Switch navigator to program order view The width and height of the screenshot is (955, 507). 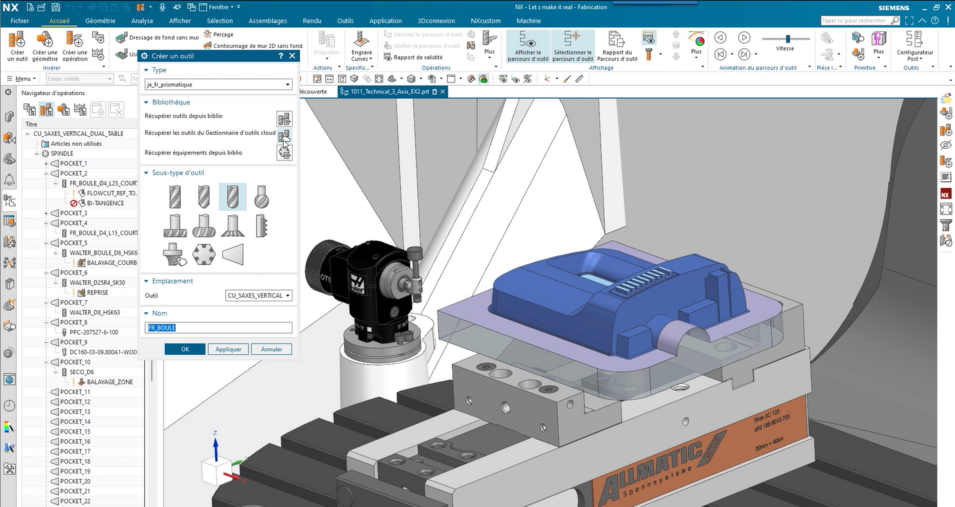click(29, 110)
